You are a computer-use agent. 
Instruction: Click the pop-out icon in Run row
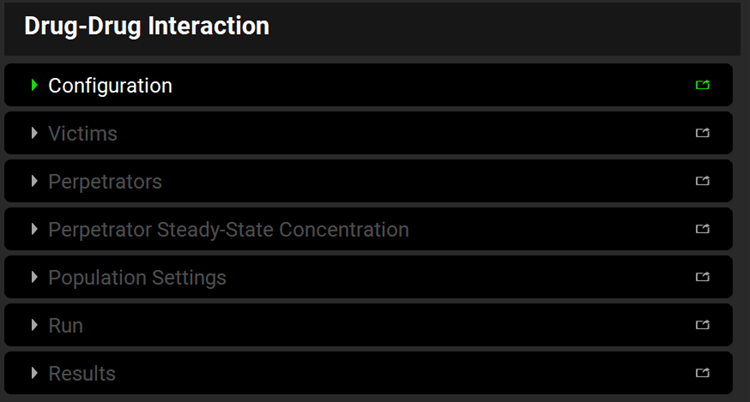pos(702,326)
